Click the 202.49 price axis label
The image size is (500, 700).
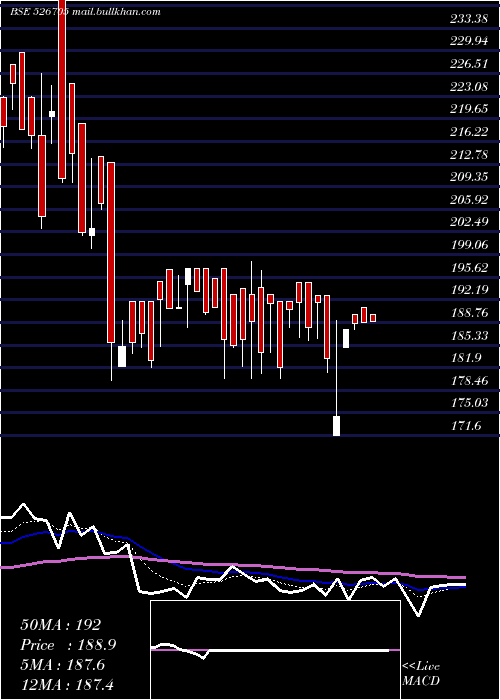click(470, 222)
